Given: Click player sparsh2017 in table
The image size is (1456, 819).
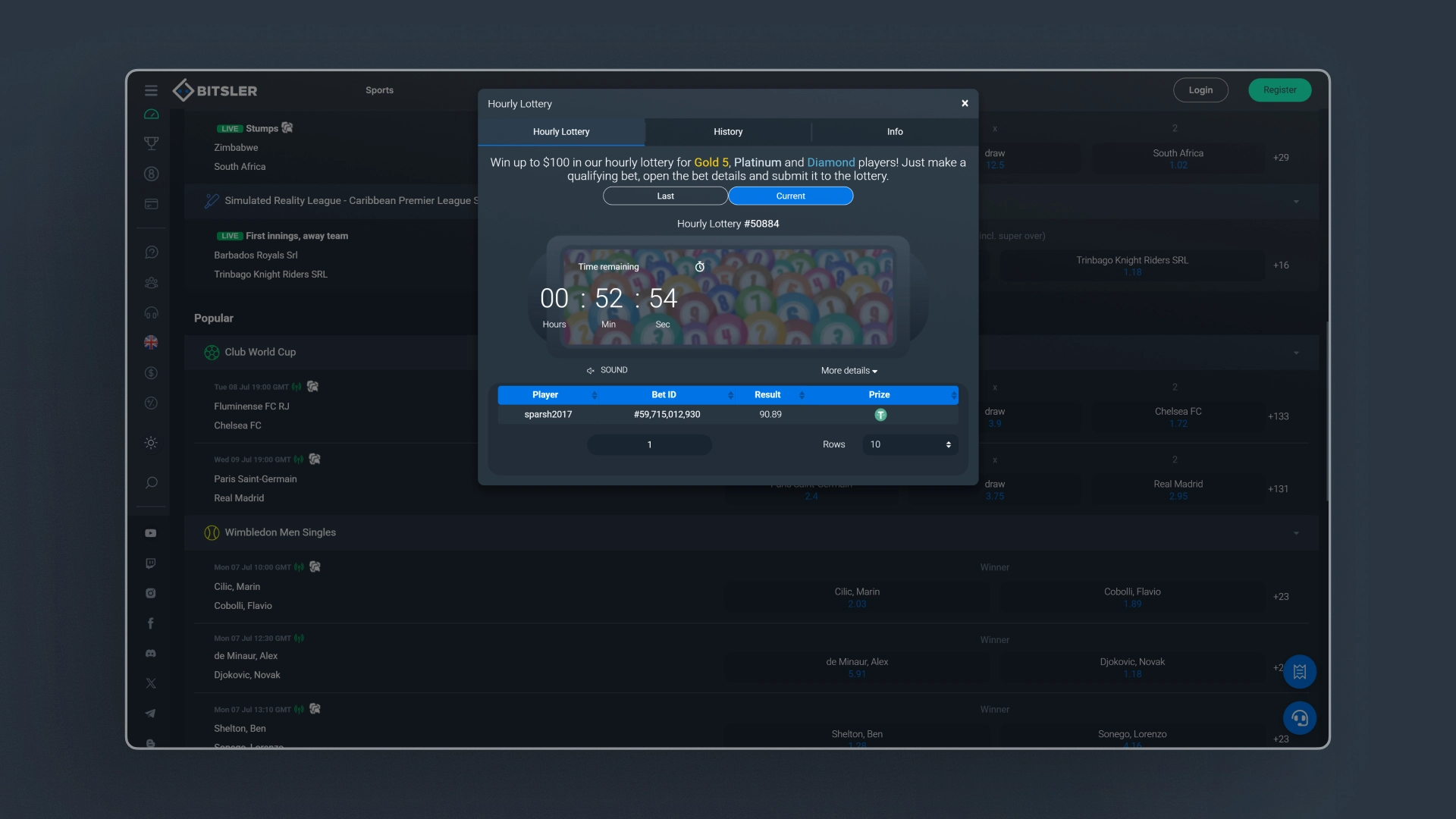Looking at the screenshot, I should (548, 415).
